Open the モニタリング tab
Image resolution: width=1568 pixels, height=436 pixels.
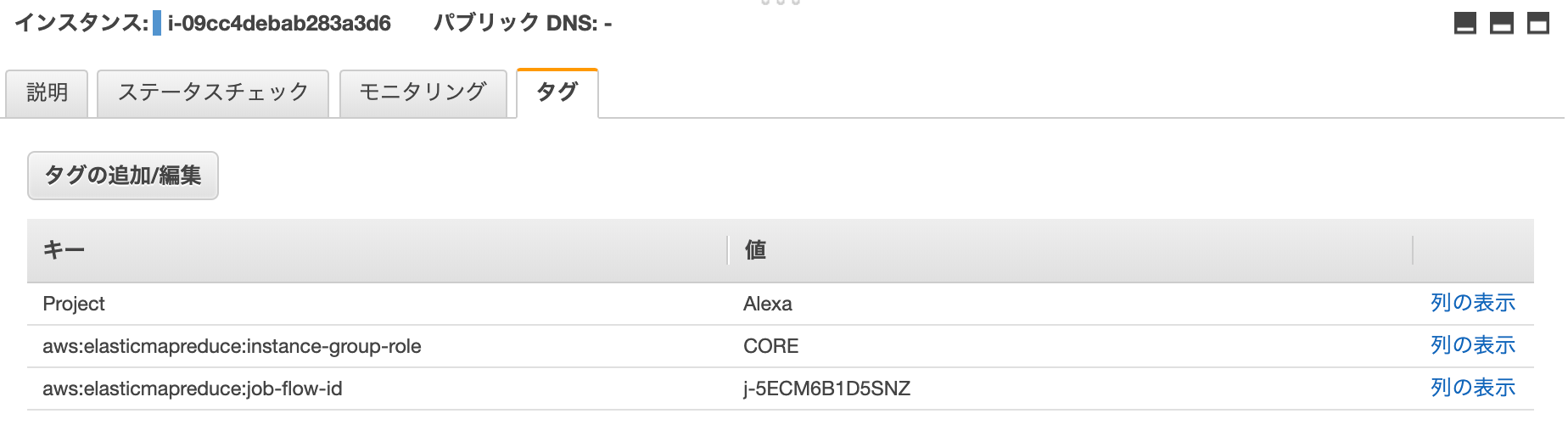[x=423, y=92]
